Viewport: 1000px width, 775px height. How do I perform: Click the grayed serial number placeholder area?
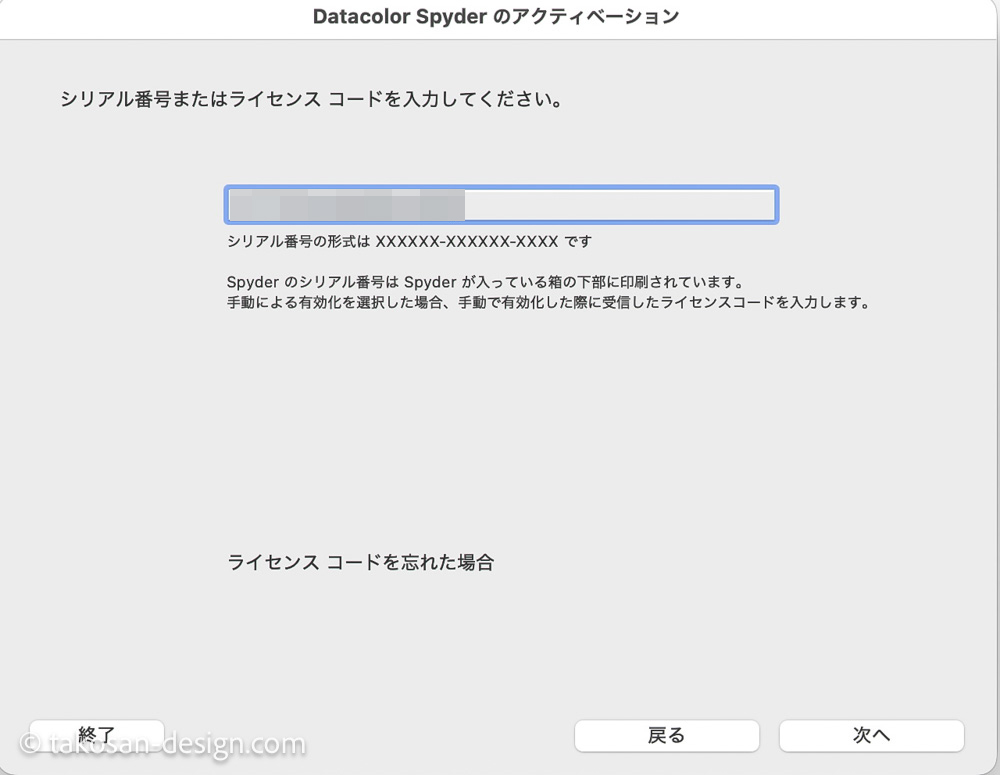pyautogui.click(x=345, y=204)
